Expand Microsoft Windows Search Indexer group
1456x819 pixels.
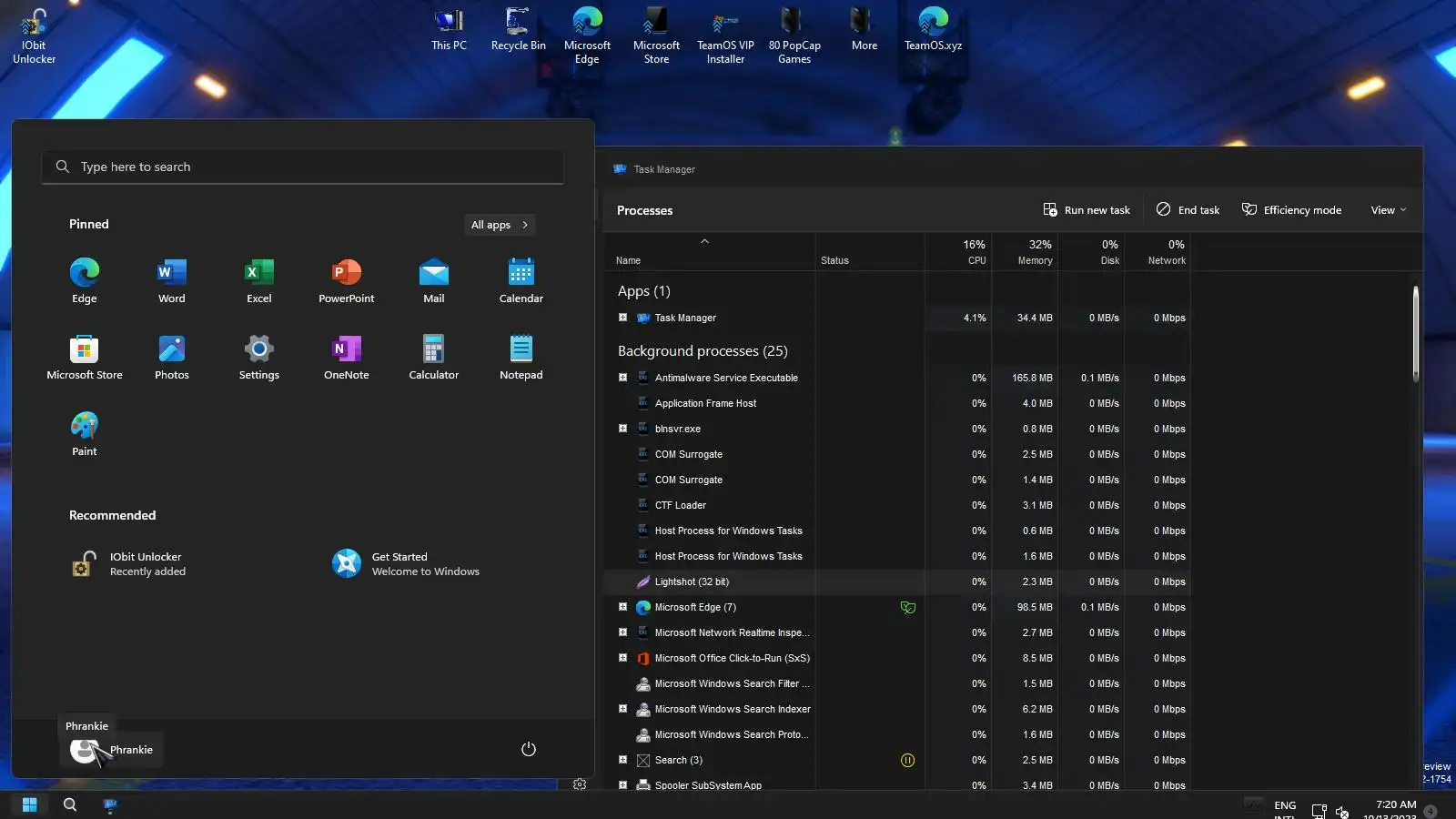623,709
